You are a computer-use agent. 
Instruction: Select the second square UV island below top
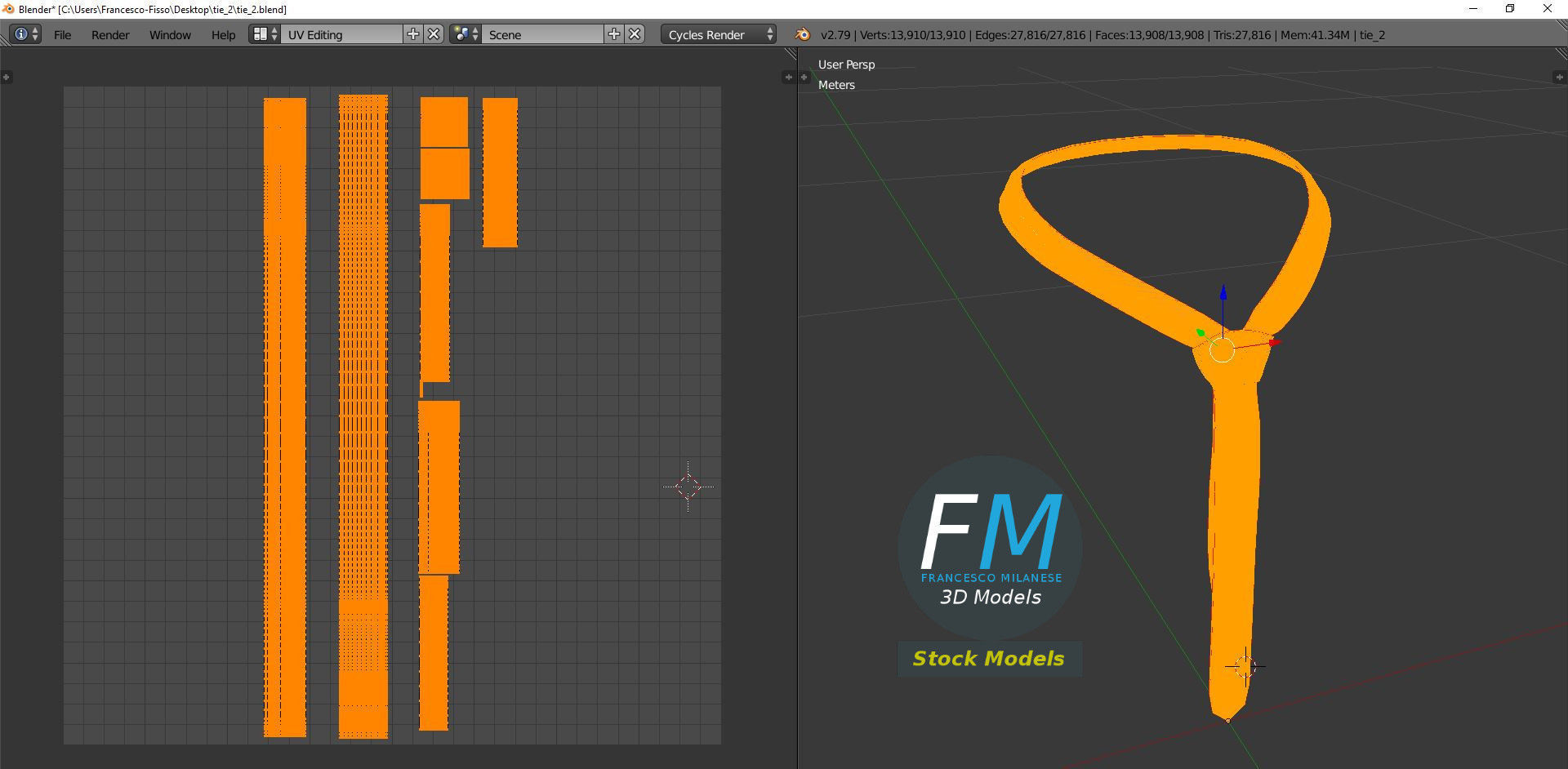pos(445,174)
